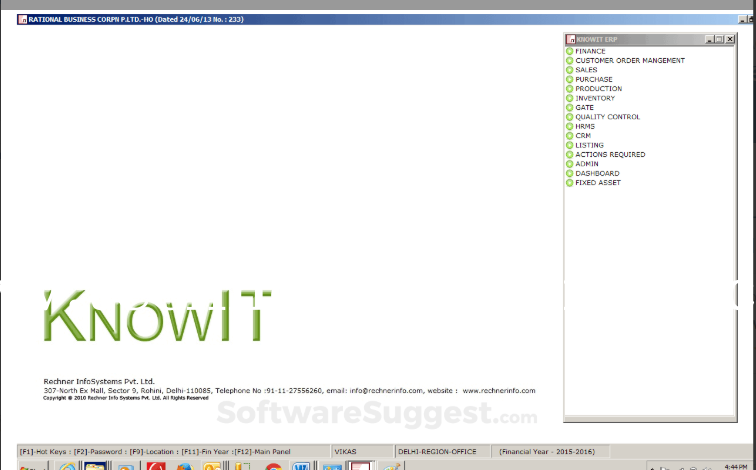This screenshot has height=470, width=756.
Task: Select the SALES module entry
Action: (x=586, y=70)
